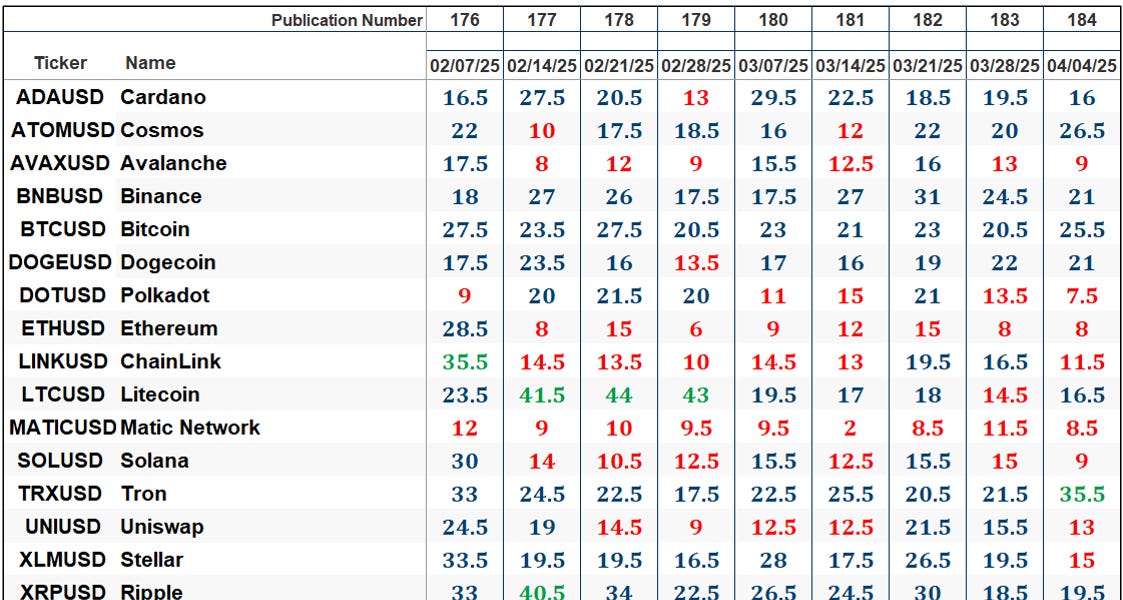Click the Avalanche name cell
The width and height of the screenshot is (1123, 600).
pos(173,163)
